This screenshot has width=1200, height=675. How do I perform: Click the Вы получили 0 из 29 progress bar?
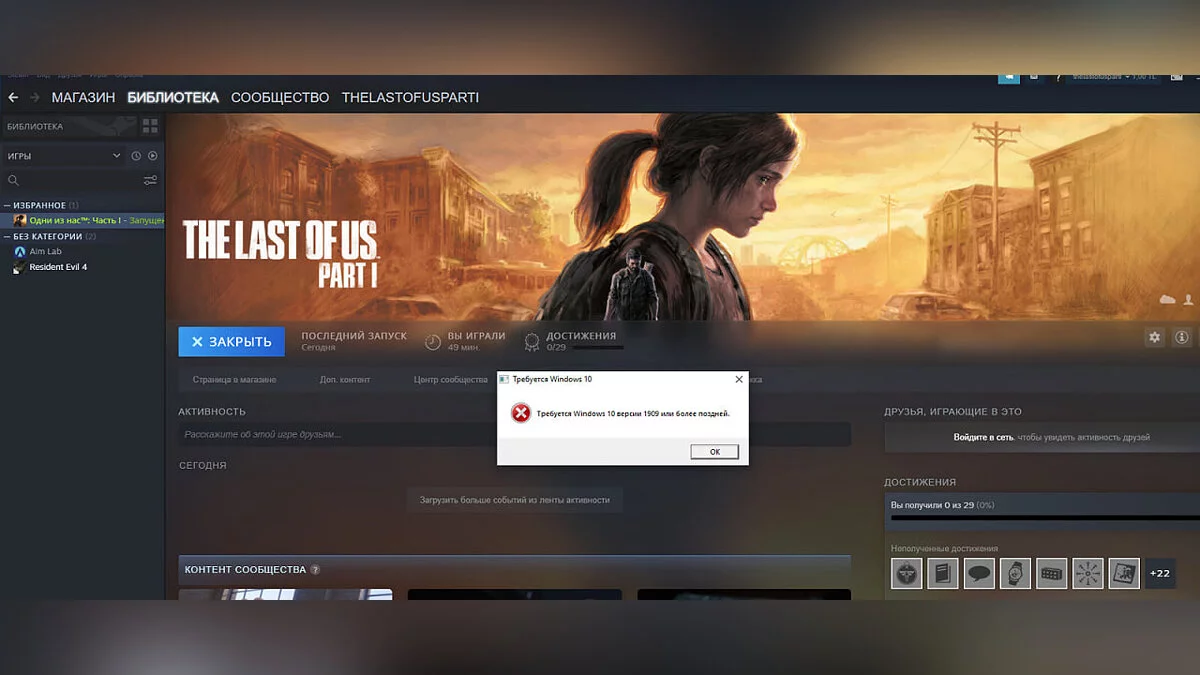[1045, 517]
